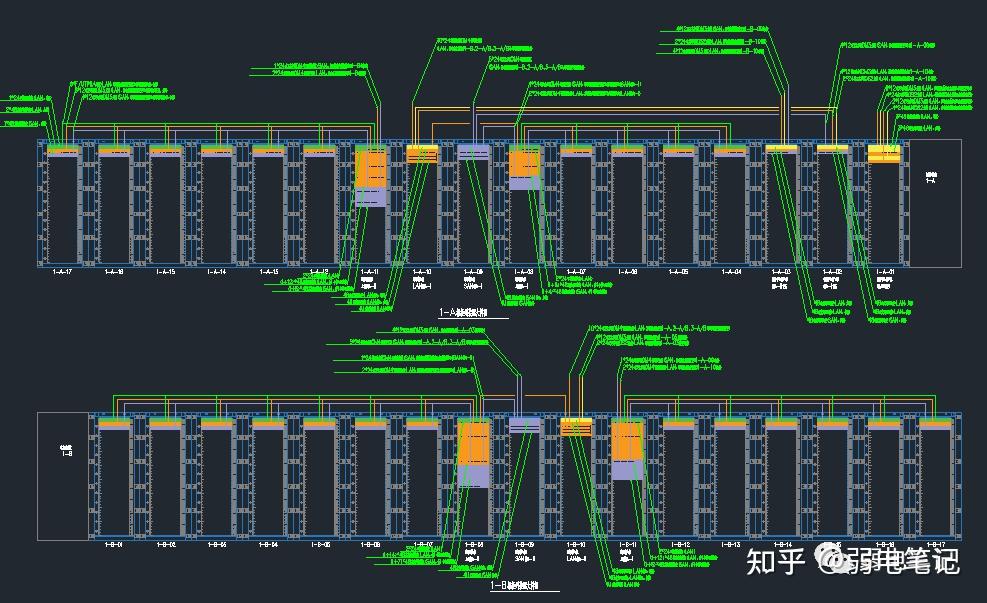This screenshot has width=987, height=603.
Task: Select the rack label 1-A-14
Action: (217, 272)
